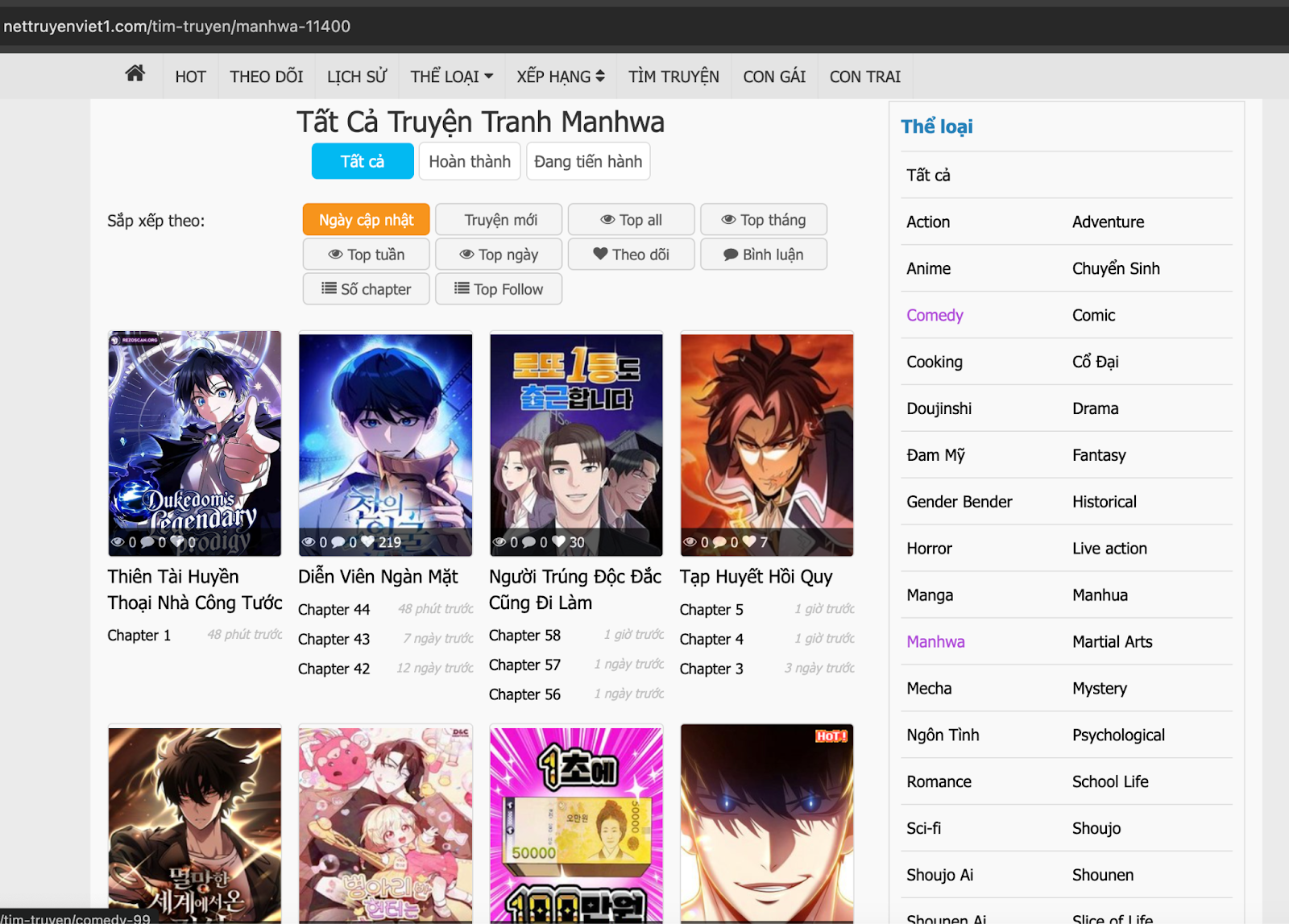
Task: Sort by Top tuần views
Action: tap(367, 255)
